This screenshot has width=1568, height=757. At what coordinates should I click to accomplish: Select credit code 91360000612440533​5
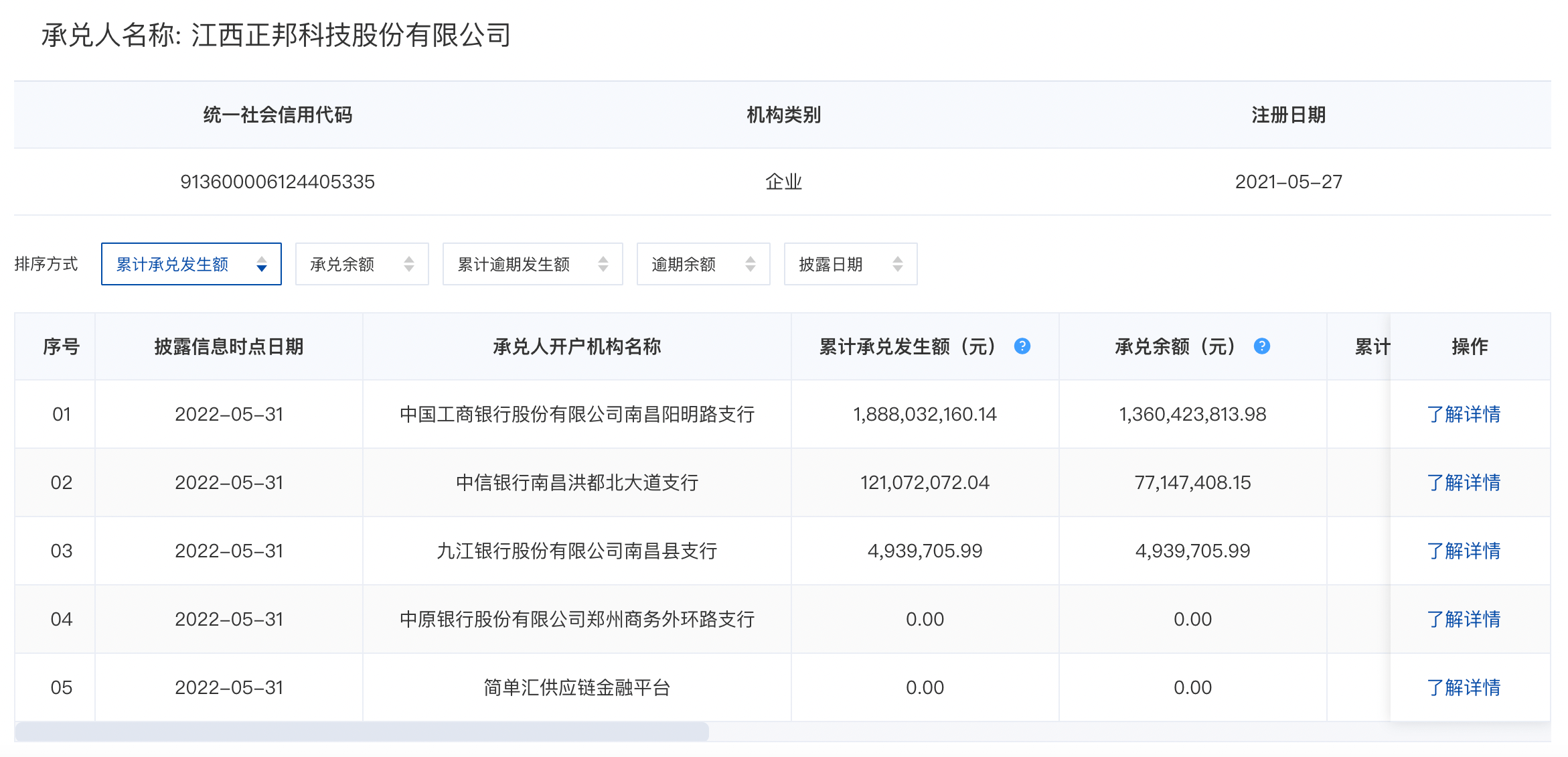277,182
